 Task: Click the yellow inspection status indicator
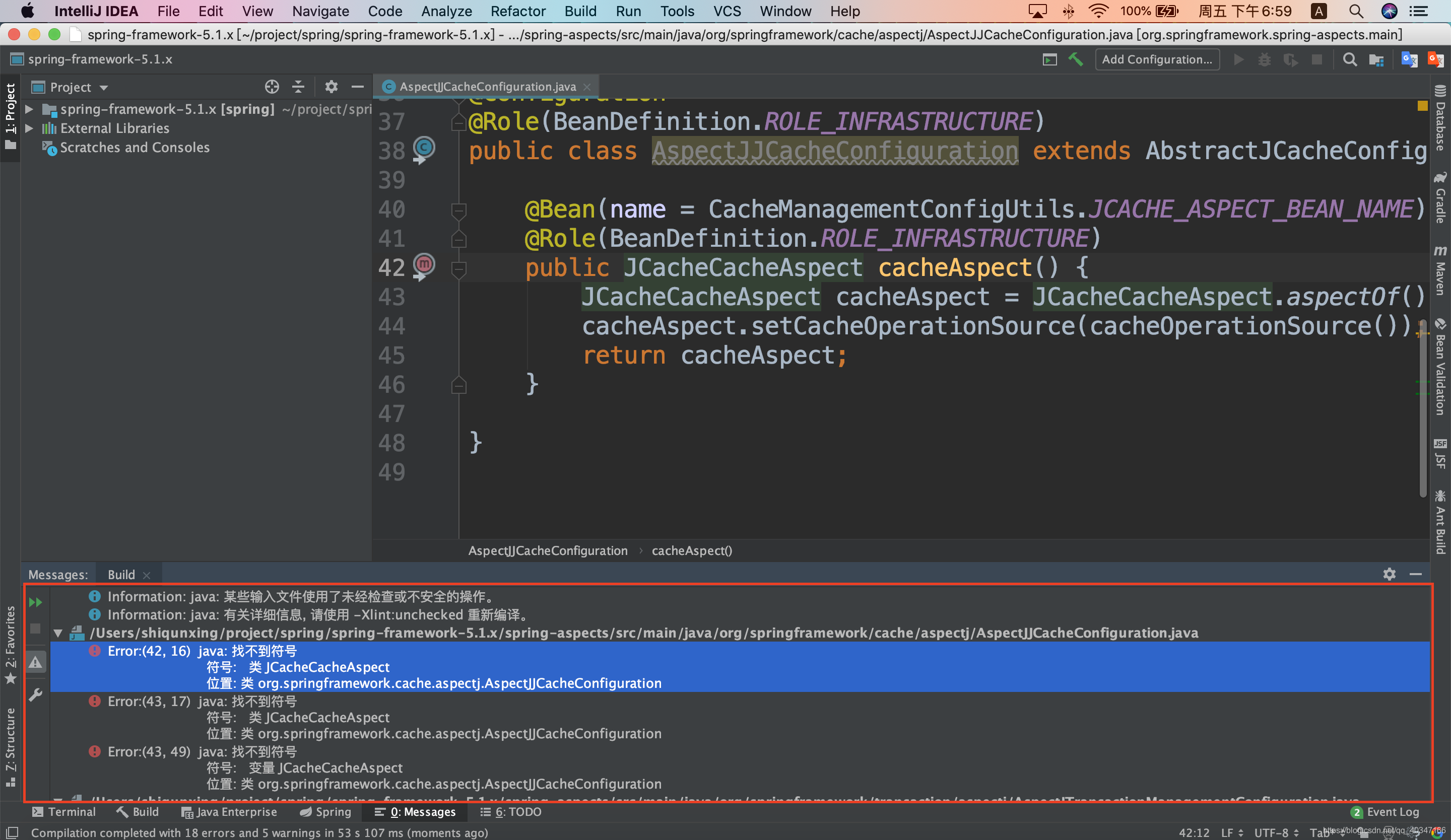[1422, 106]
